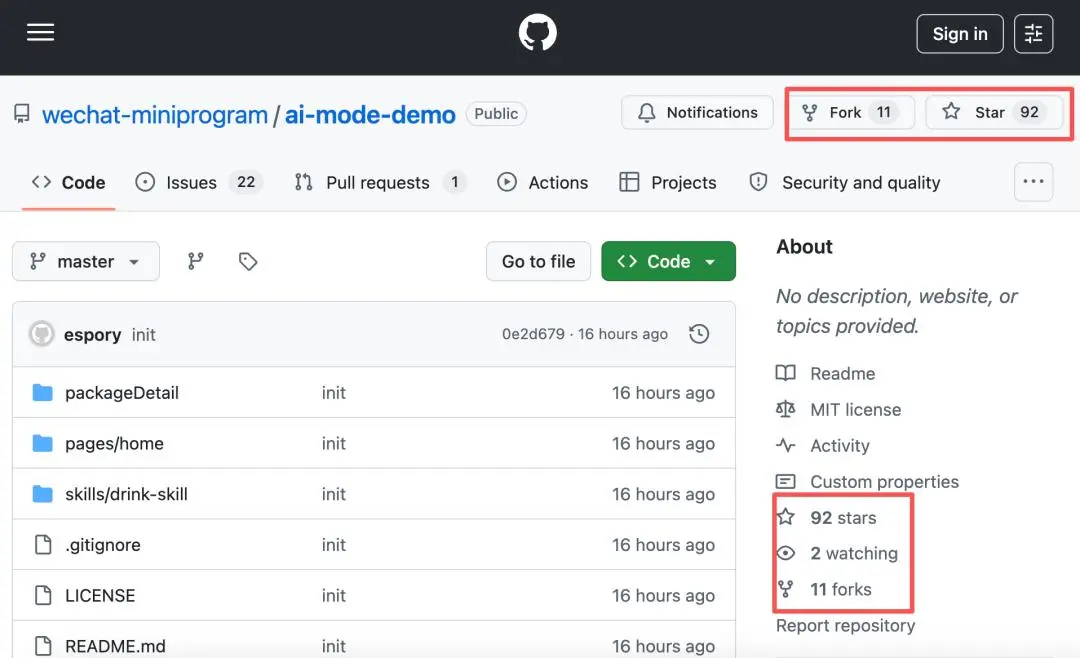Viewport: 1080px width, 658px height.
Task: Click the Sign in button
Action: click(959, 34)
